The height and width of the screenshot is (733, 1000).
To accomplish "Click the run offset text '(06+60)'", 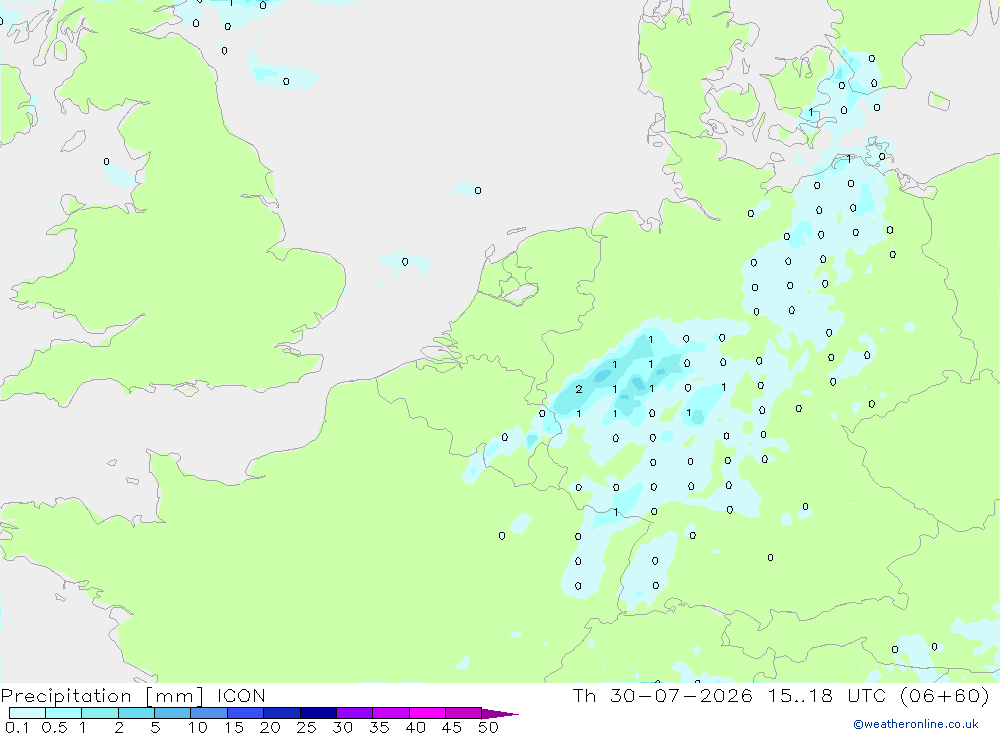I will pyautogui.click(x=945, y=695).
